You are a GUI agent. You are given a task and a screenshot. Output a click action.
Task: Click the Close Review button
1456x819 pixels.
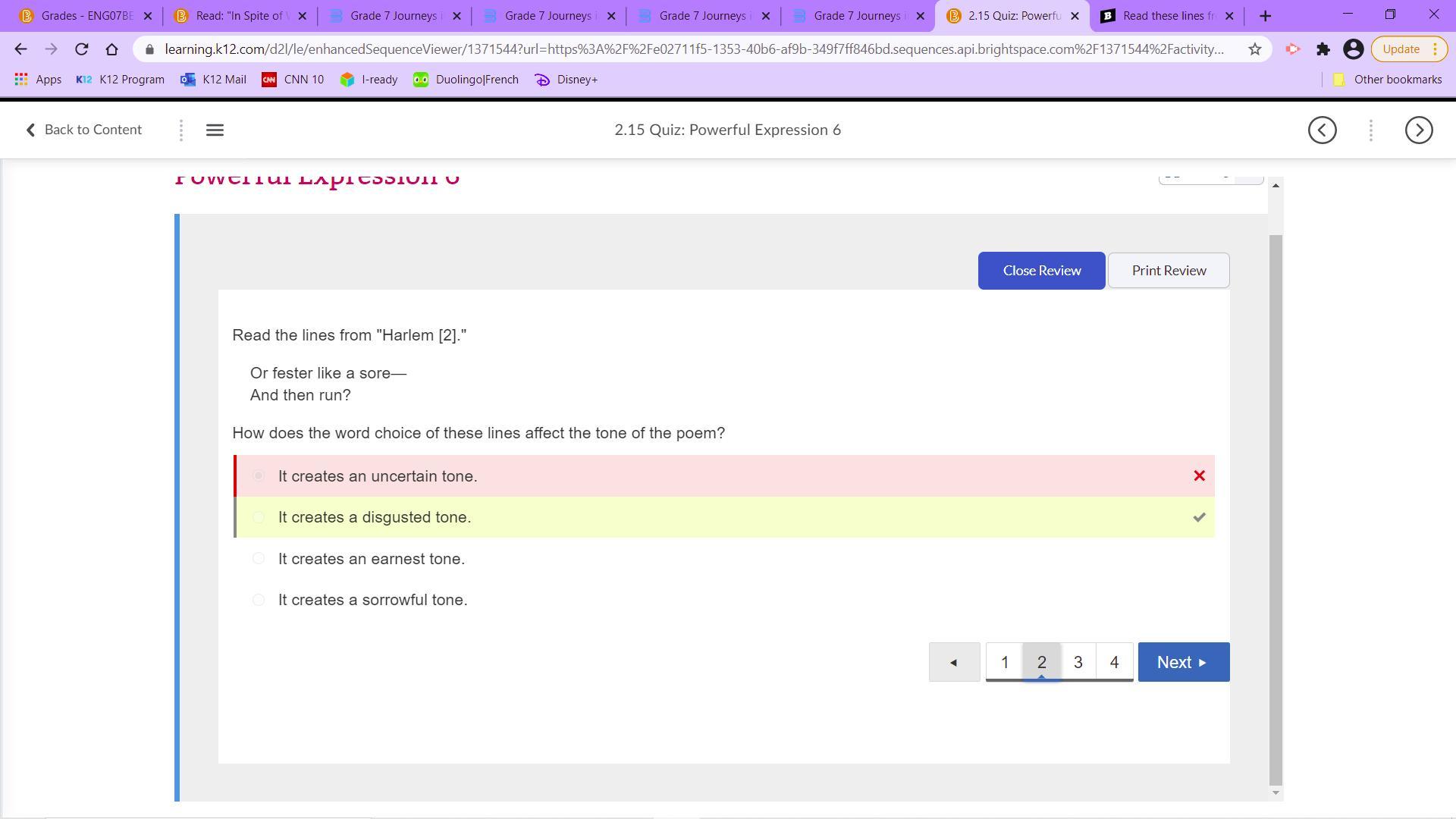pyautogui.click(x=1041, y=271)
